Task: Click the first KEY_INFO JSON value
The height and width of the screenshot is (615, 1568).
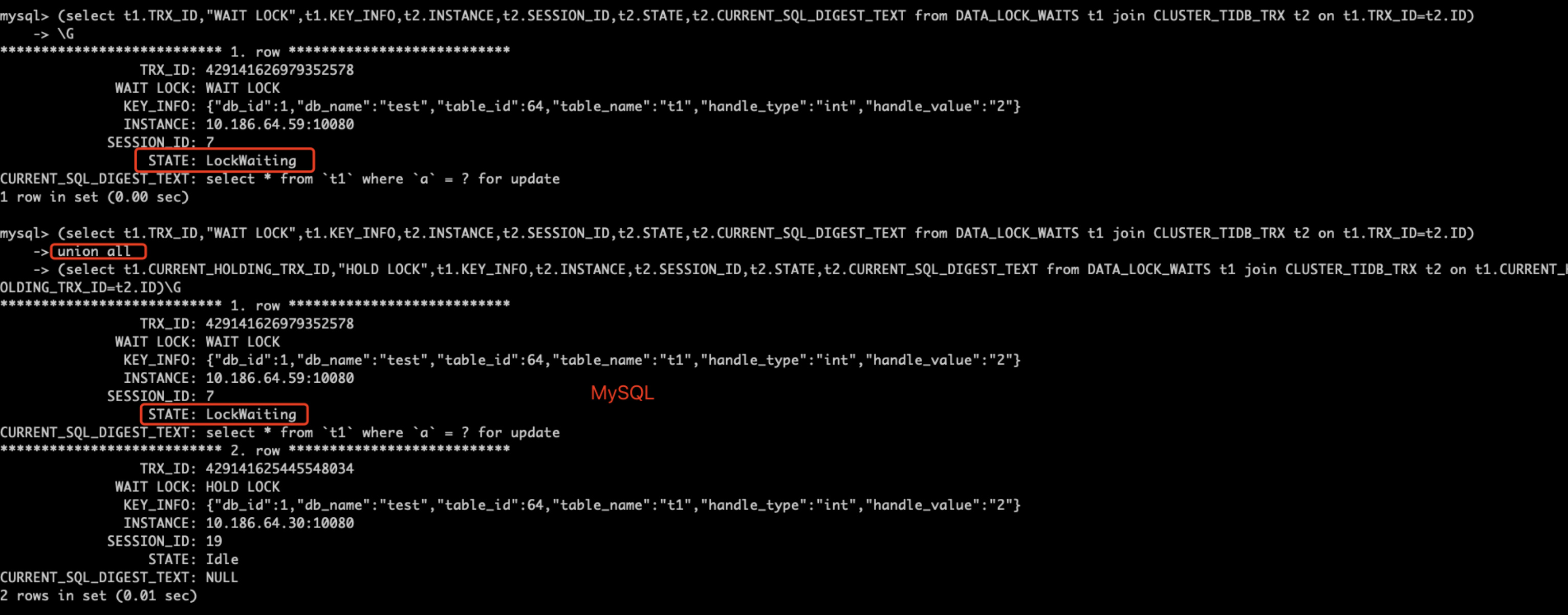Action: (613, 106)
